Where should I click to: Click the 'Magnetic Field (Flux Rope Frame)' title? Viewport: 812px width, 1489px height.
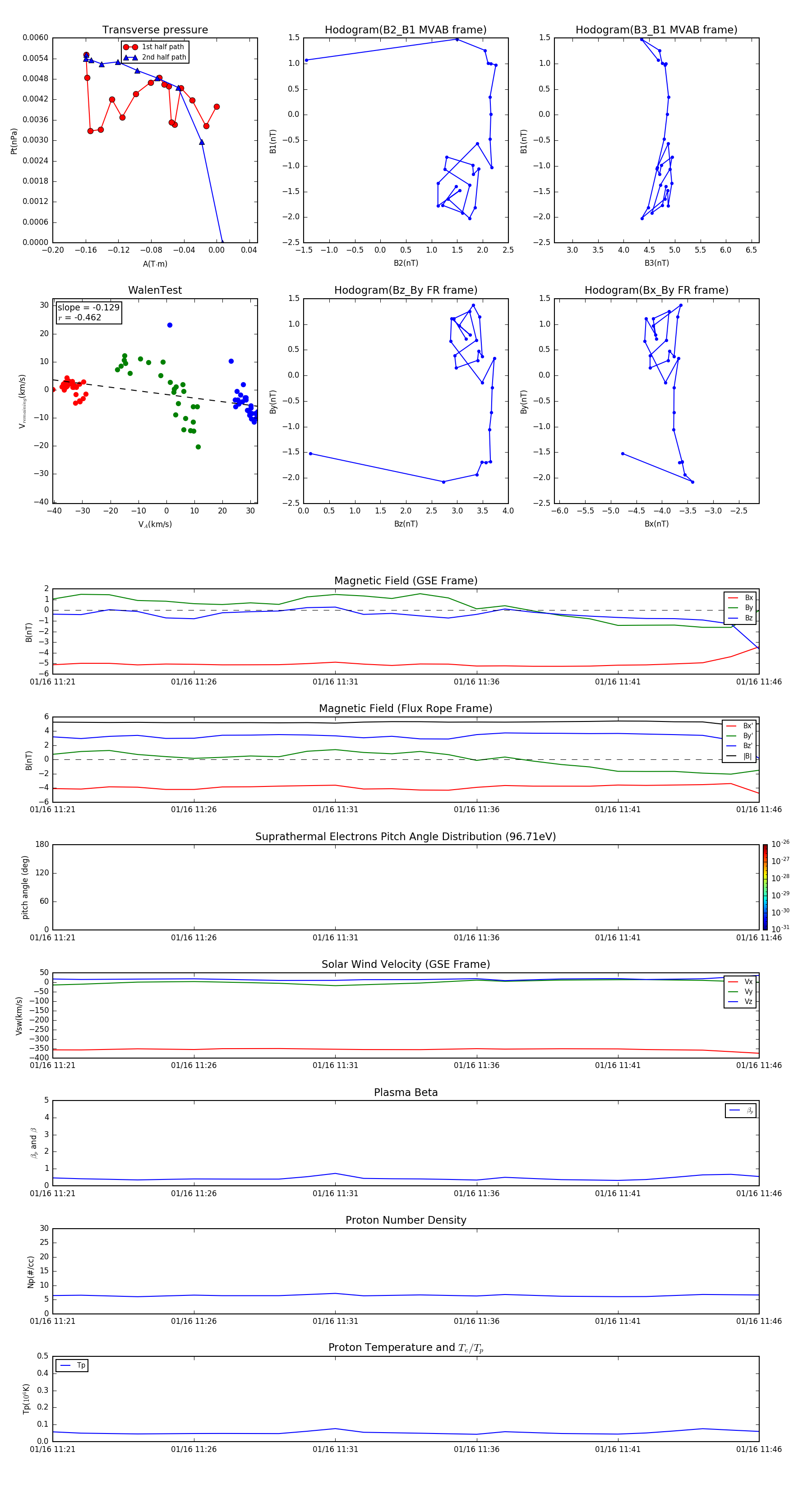point(406,709)
